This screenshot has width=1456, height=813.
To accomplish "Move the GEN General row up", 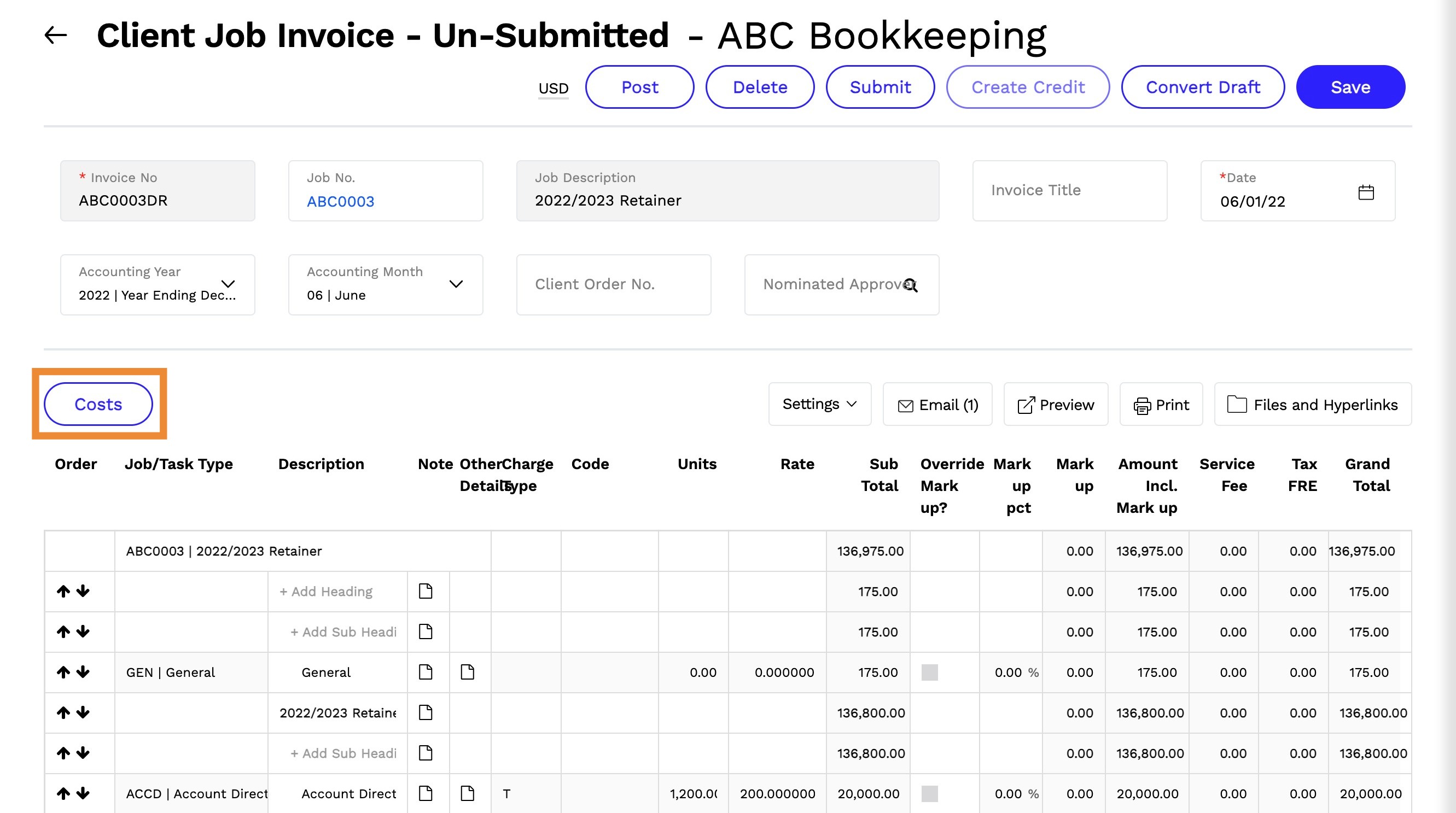I will pos(63,672).
